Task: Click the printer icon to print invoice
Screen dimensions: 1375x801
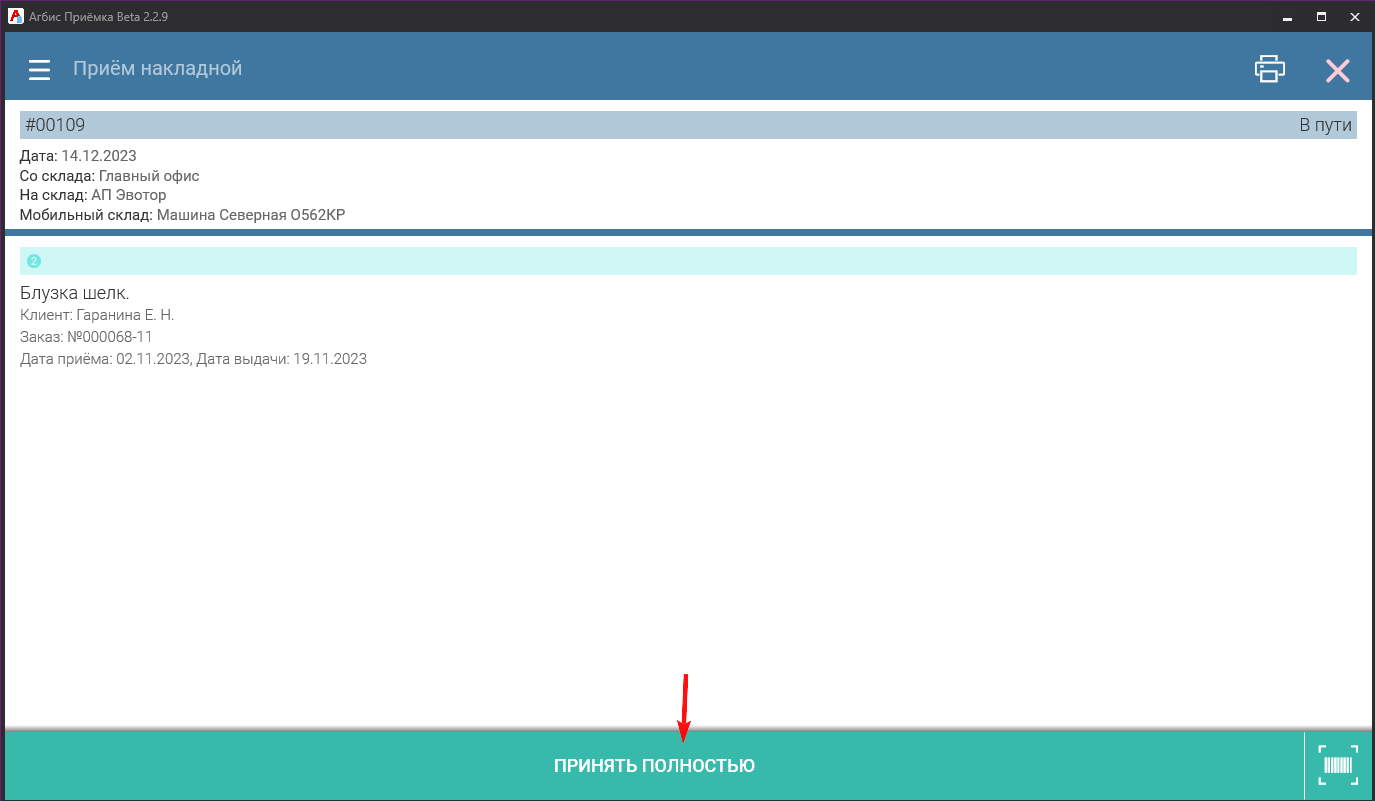Action: [1270, 69]
